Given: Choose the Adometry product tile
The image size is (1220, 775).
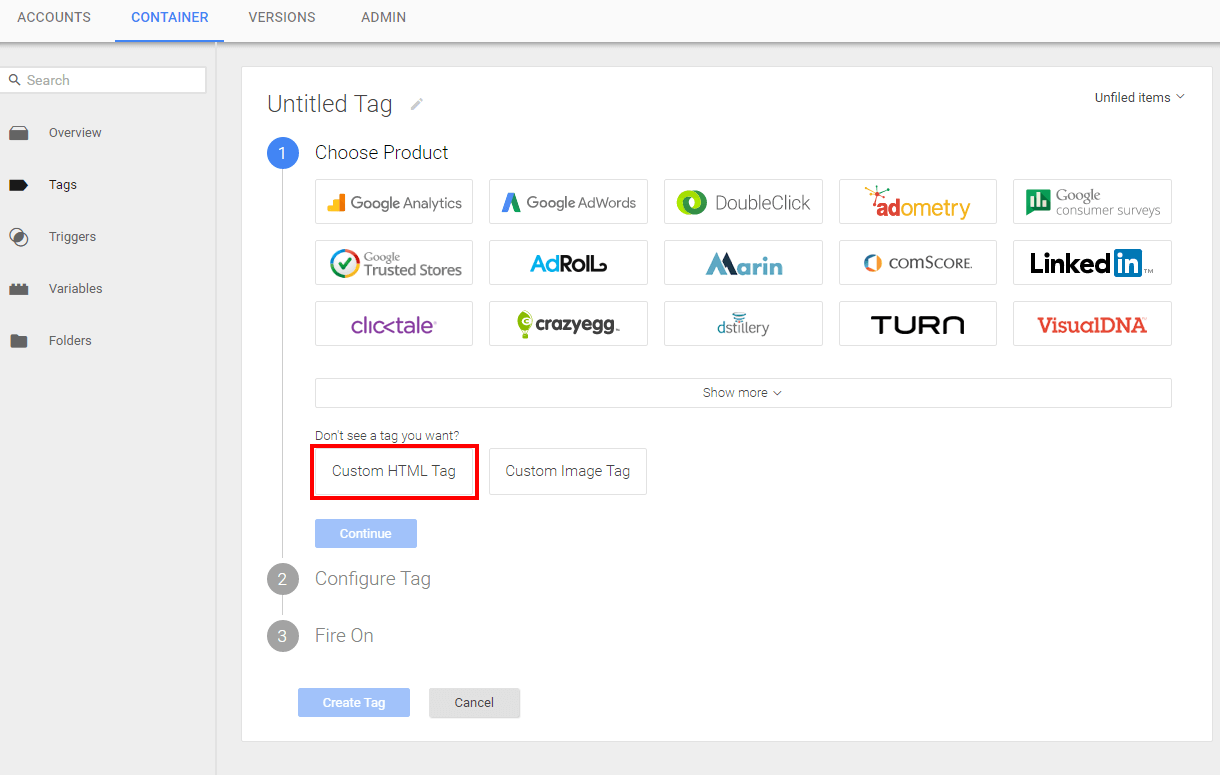Looking at the screenshot, I should click(918, 202).
